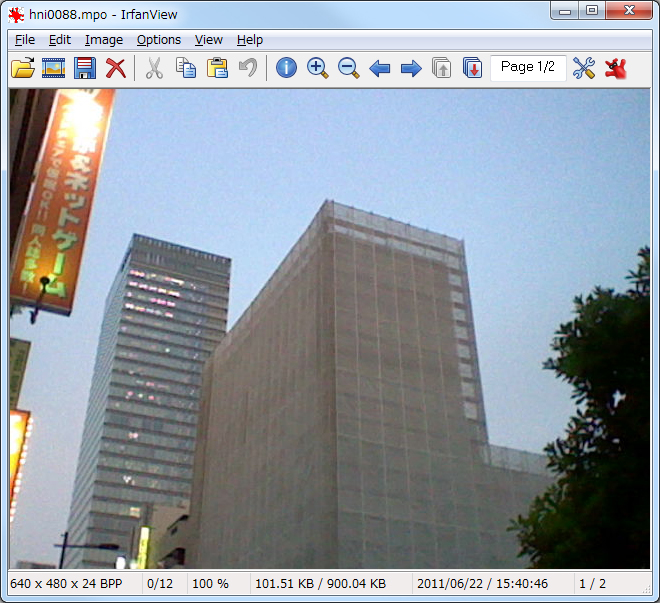Click the IrfanView title bar logo
The width and height of the screenshot is (660, 603).
click(16, 15)
